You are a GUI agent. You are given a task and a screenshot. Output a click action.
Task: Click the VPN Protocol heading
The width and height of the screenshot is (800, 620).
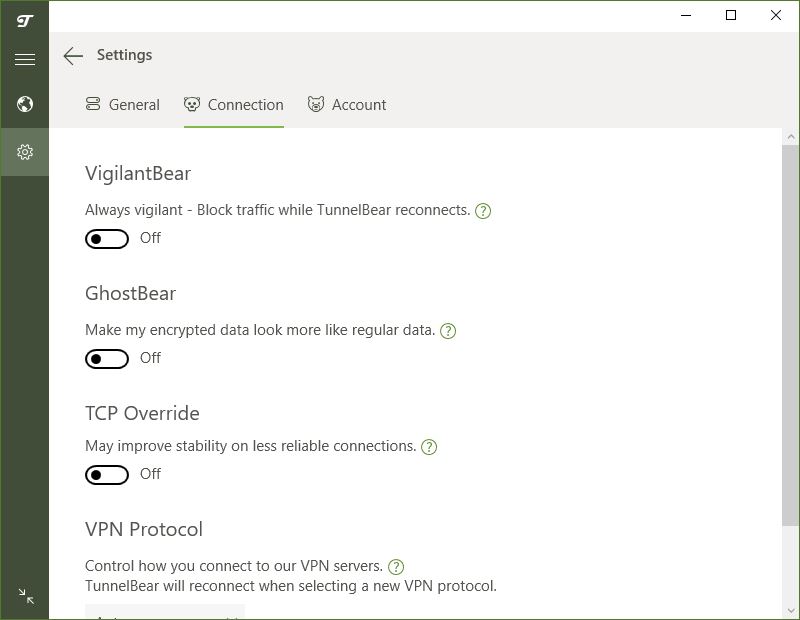click(x=144, y=530)
